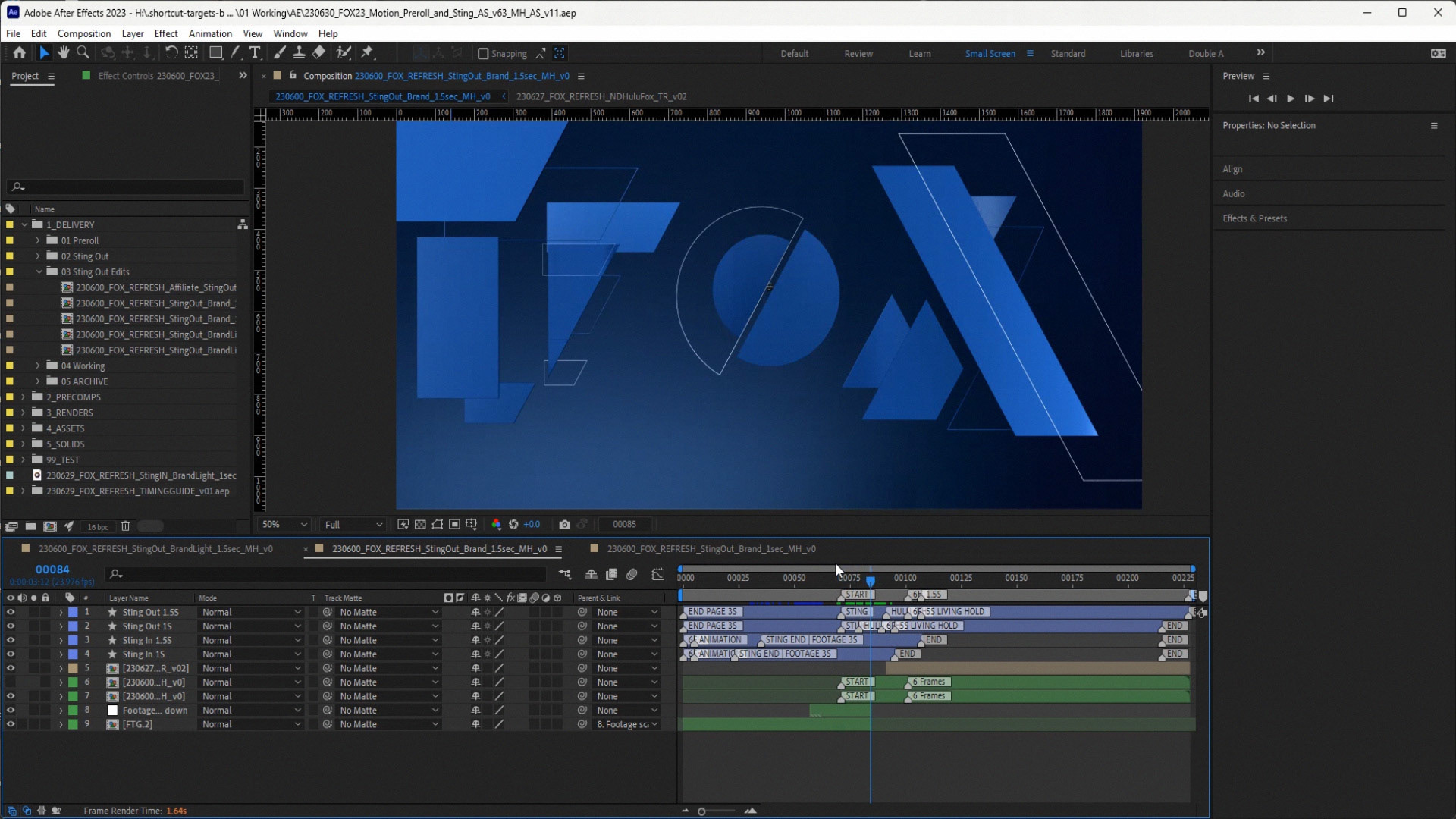Open blending mode dropdown for Sting In 1S
The width and height of the screenshot is (1456, 819).
(251, 654)
